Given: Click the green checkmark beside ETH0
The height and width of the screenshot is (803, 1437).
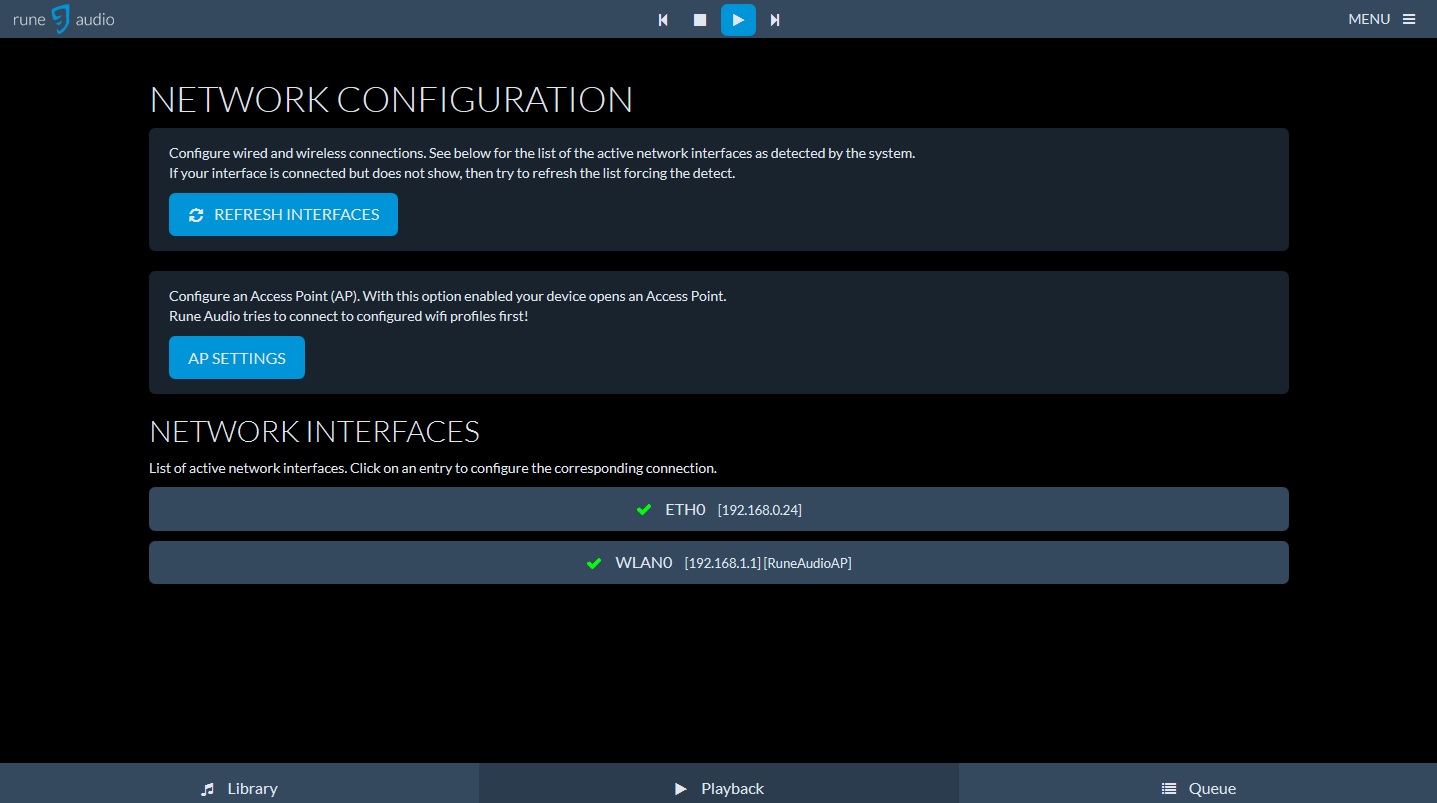Looking at the screenshot, I should [644, 510].
